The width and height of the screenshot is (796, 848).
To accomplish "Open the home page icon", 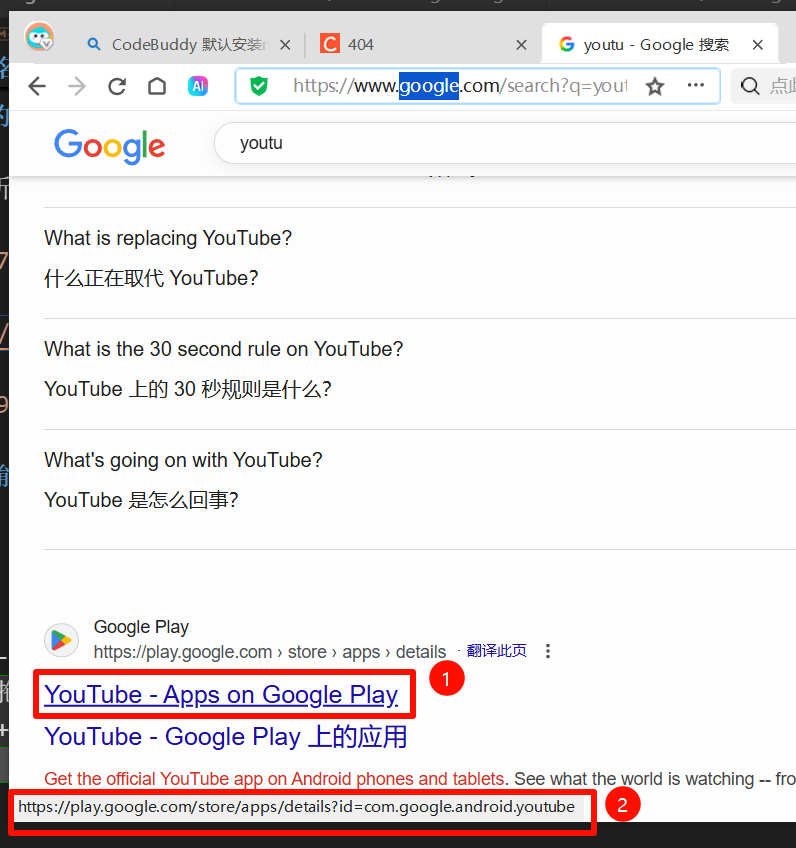I will (157, 86).
